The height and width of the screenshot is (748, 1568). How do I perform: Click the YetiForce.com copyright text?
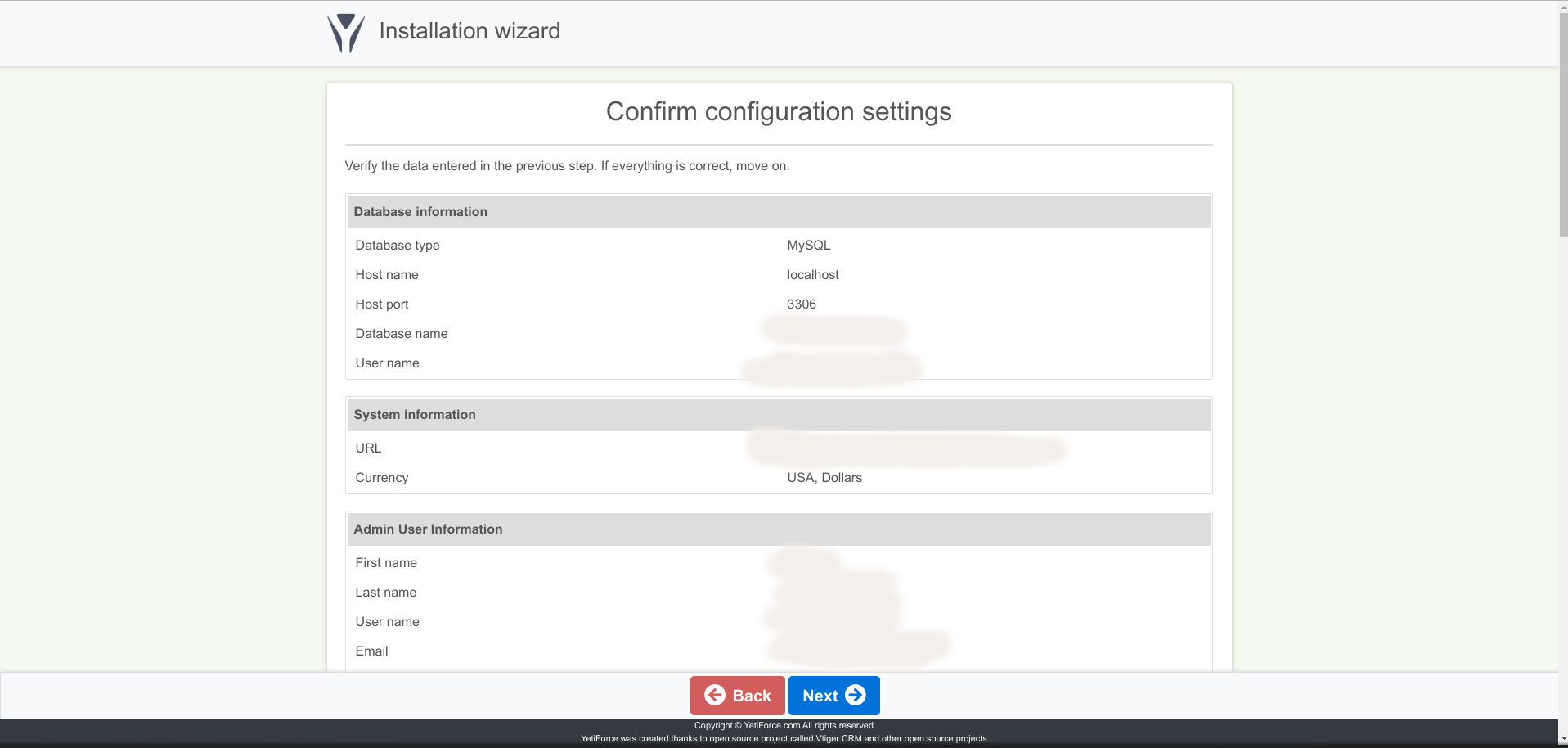point(785,725)
